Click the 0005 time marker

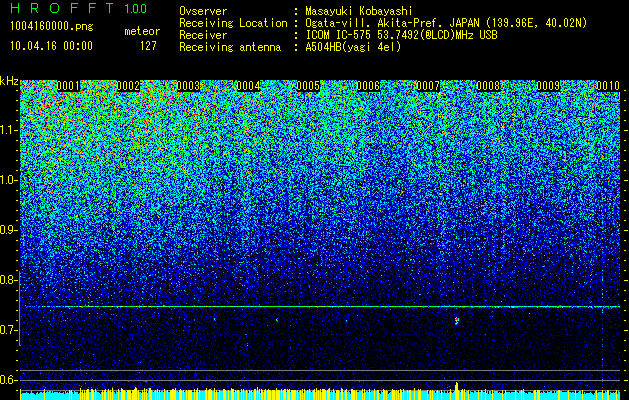[308, 86]
